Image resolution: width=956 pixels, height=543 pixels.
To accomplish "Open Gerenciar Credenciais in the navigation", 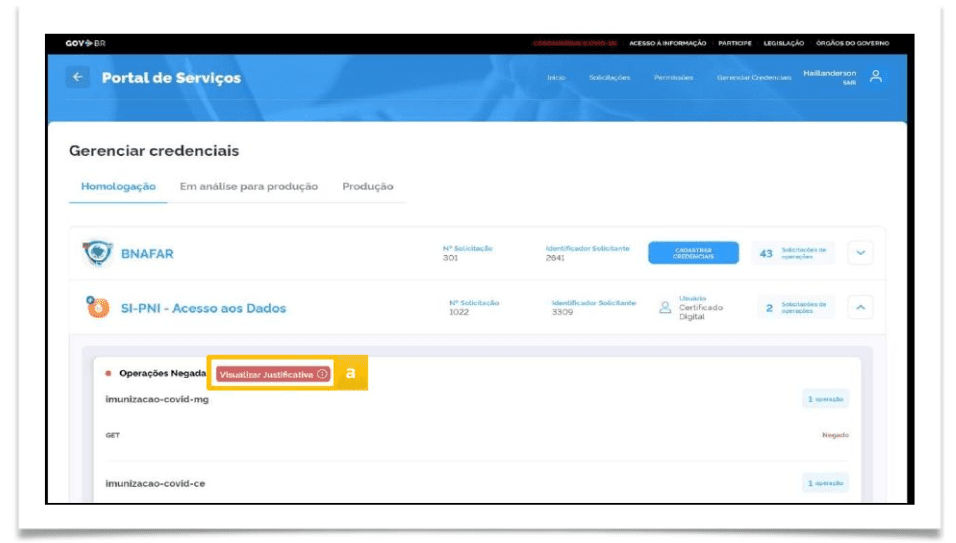I will click(x=754, y=78).
